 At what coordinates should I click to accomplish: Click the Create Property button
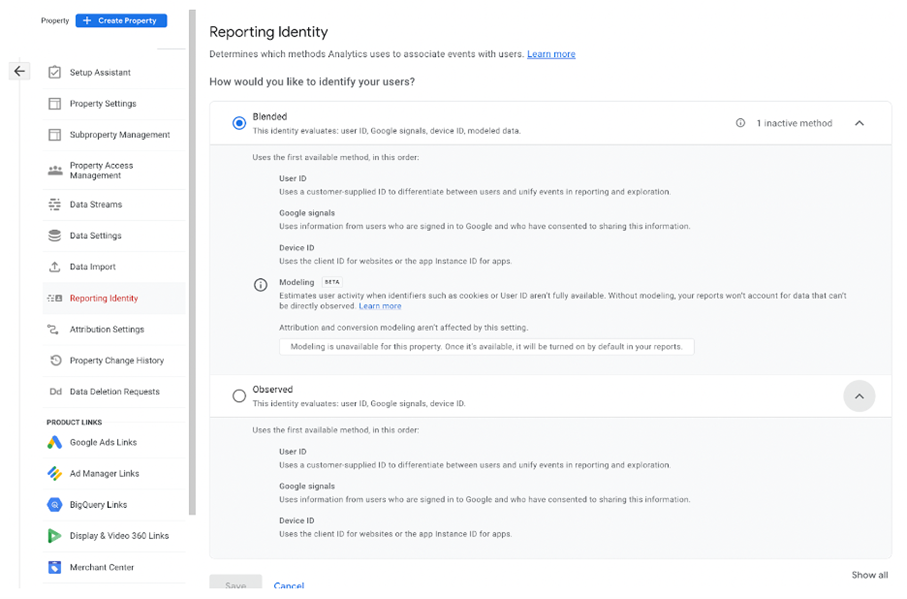(x=121, y=20)
